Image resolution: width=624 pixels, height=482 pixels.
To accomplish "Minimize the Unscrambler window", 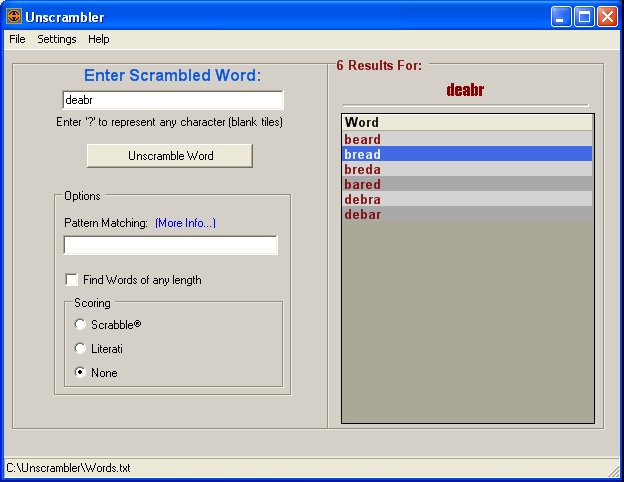I will point(560,17).
